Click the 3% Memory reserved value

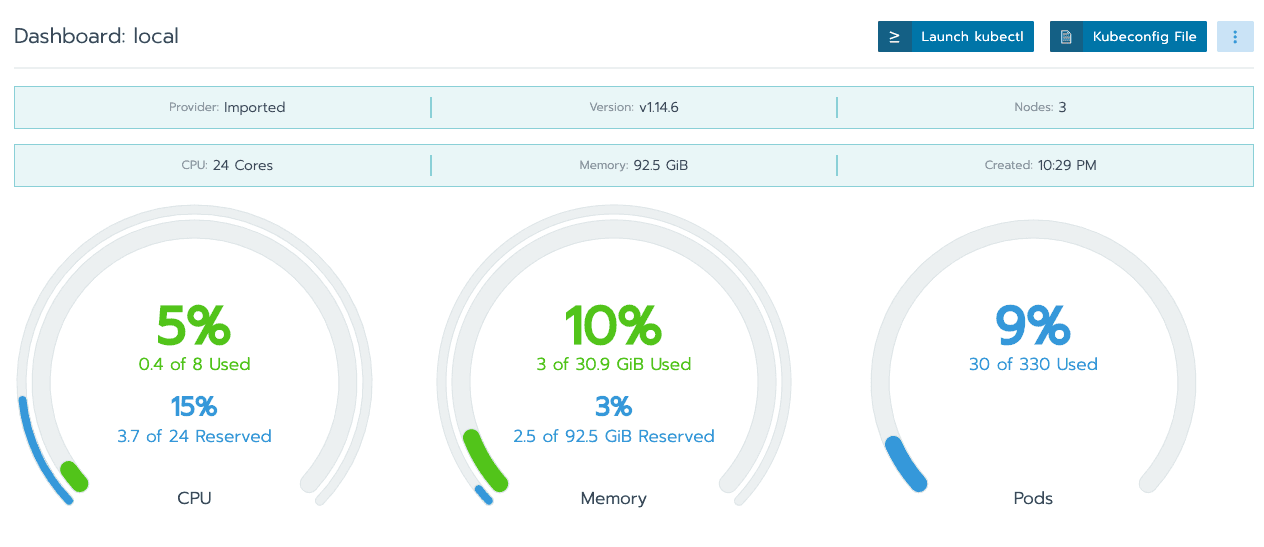[x=613, y=406]
